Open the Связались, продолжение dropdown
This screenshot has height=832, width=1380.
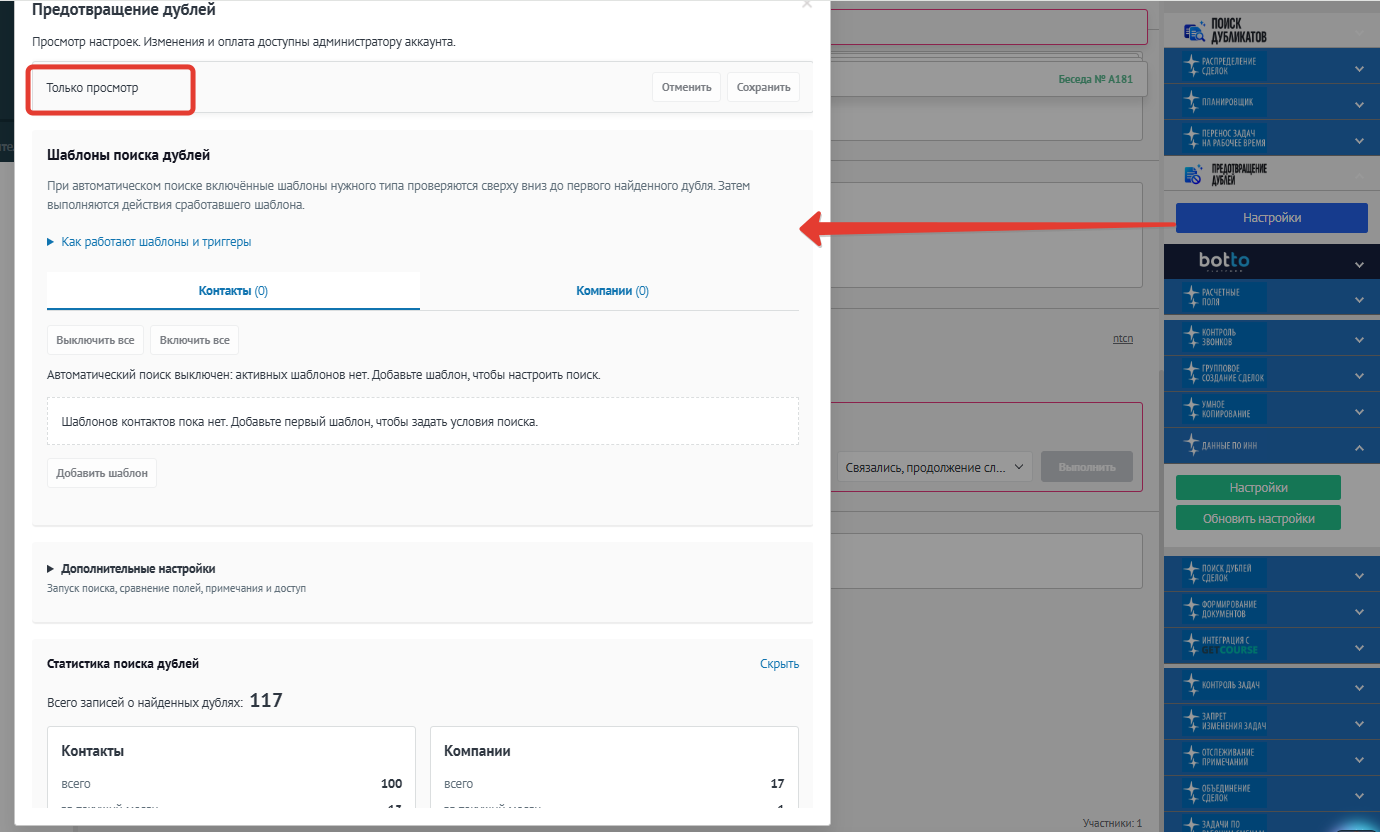click(x=935, y=467)
